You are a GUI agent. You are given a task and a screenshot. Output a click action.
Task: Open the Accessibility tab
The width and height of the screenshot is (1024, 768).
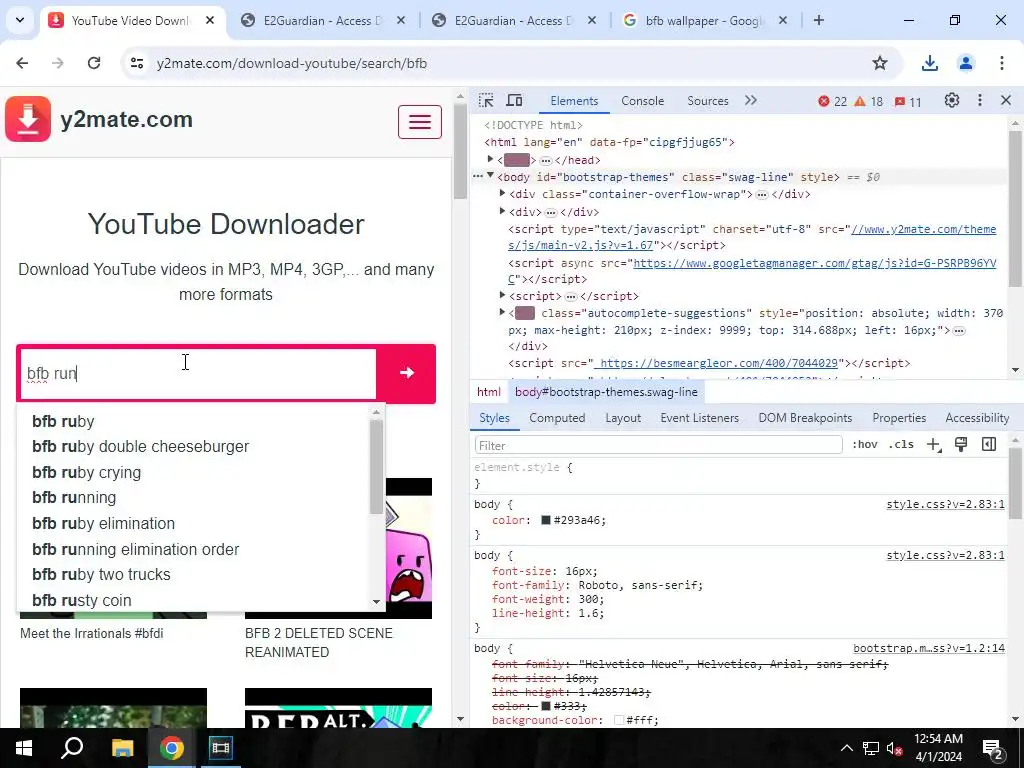tap(977, 418)
